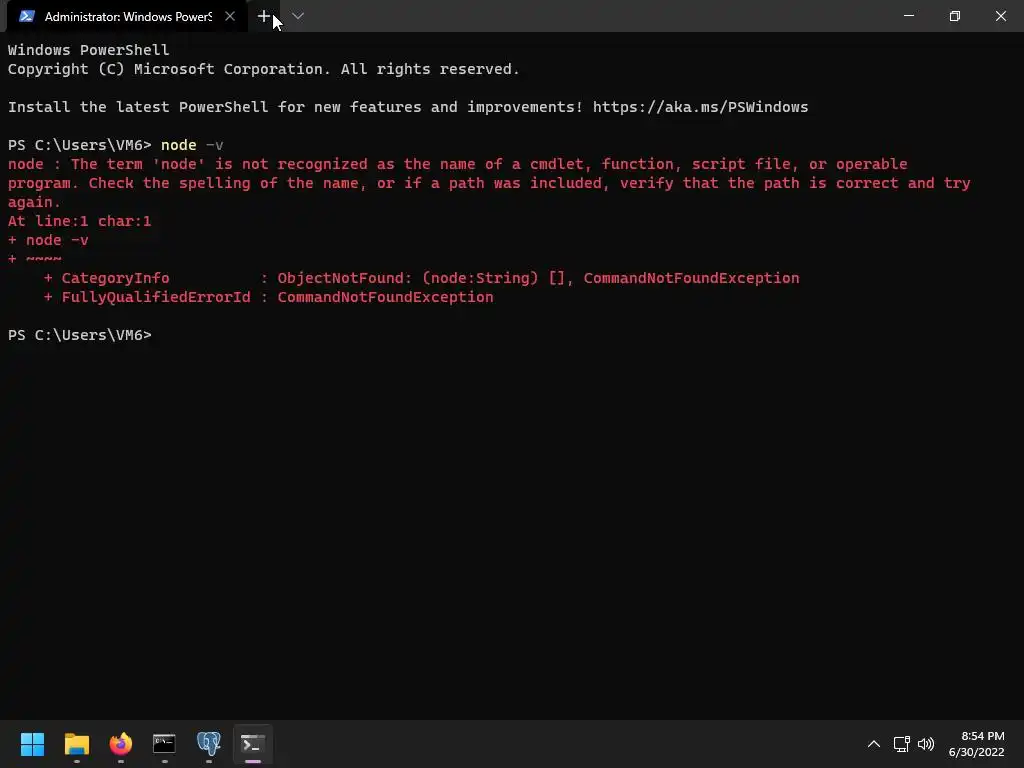
Task: Click the 'CommandNotFoundException' FullyQualifiedErrorId text
Action: tap(385, 297)
